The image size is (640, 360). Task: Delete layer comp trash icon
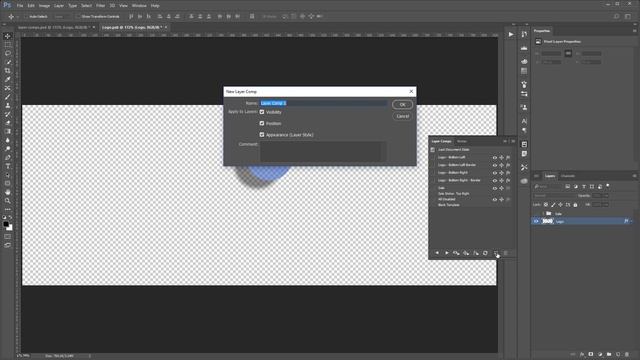505,253
